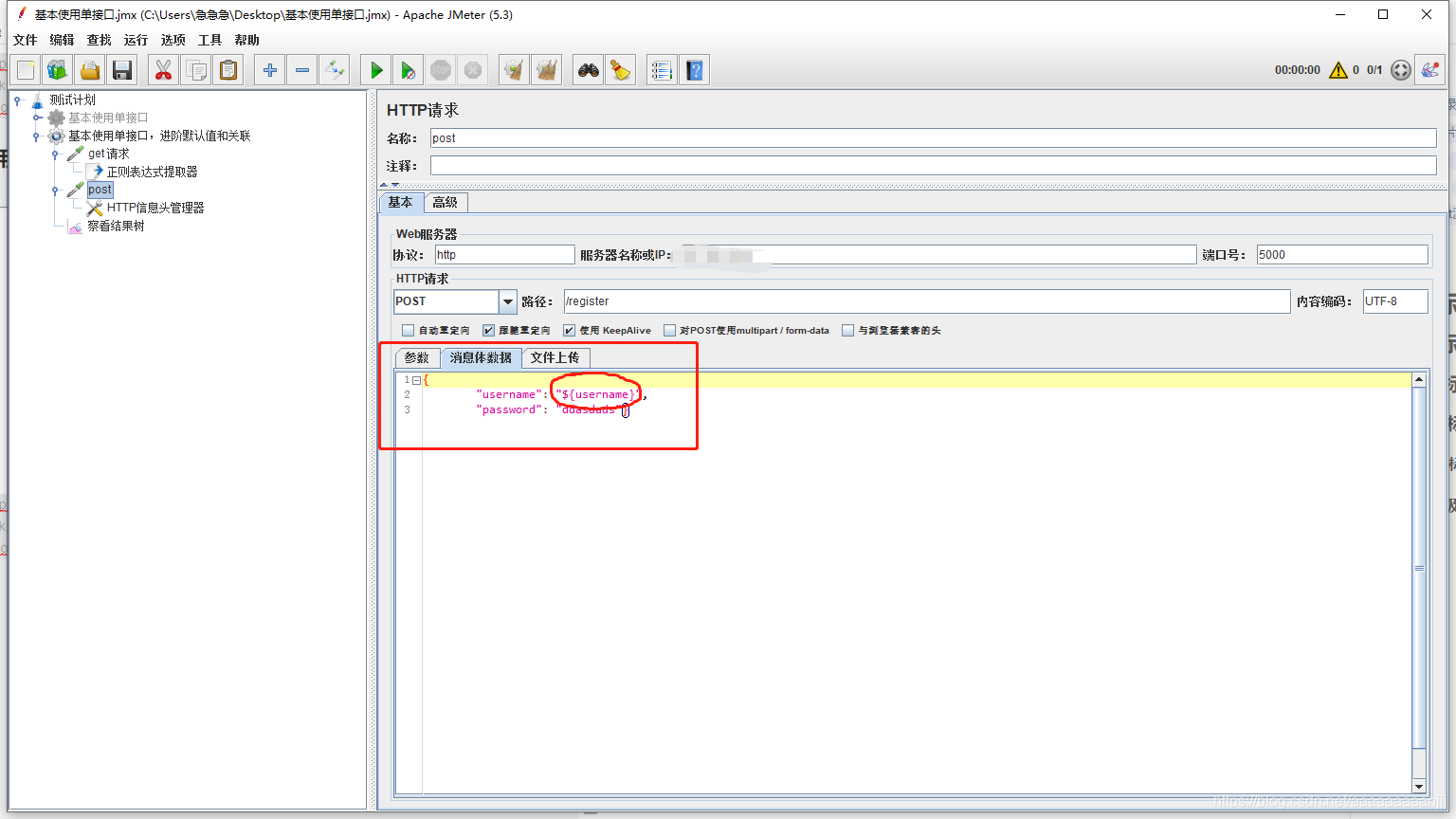Click the thread status circle icon
The image size is (1456, 819).
[1400, 70]
